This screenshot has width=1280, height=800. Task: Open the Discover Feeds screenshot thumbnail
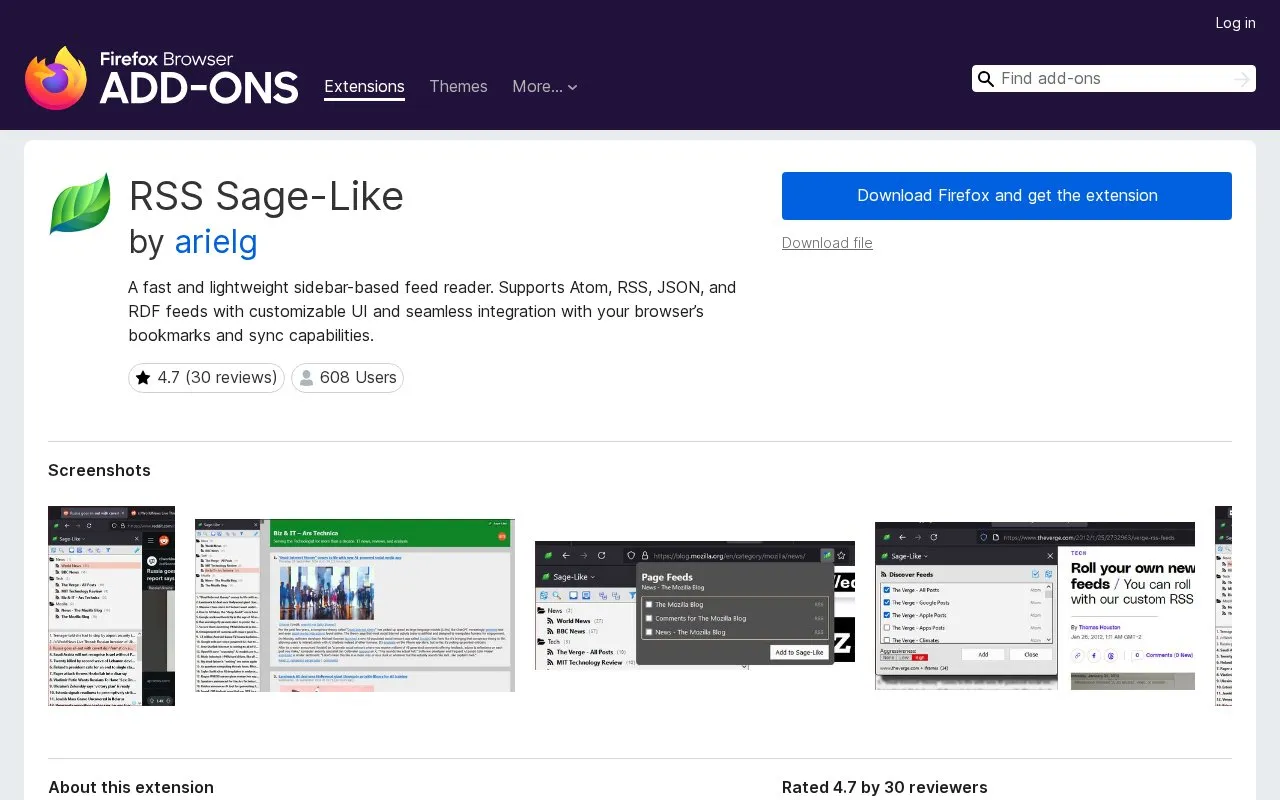(x=1035, y=606)
